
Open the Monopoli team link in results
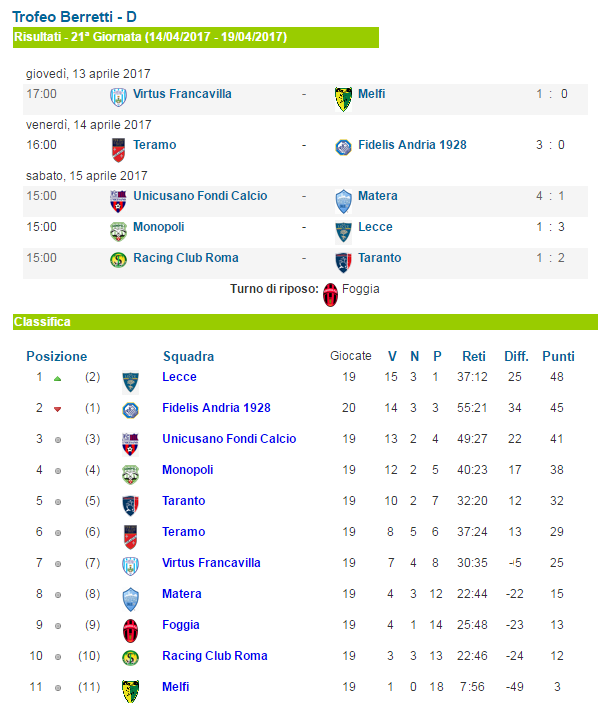coord(159,227)
